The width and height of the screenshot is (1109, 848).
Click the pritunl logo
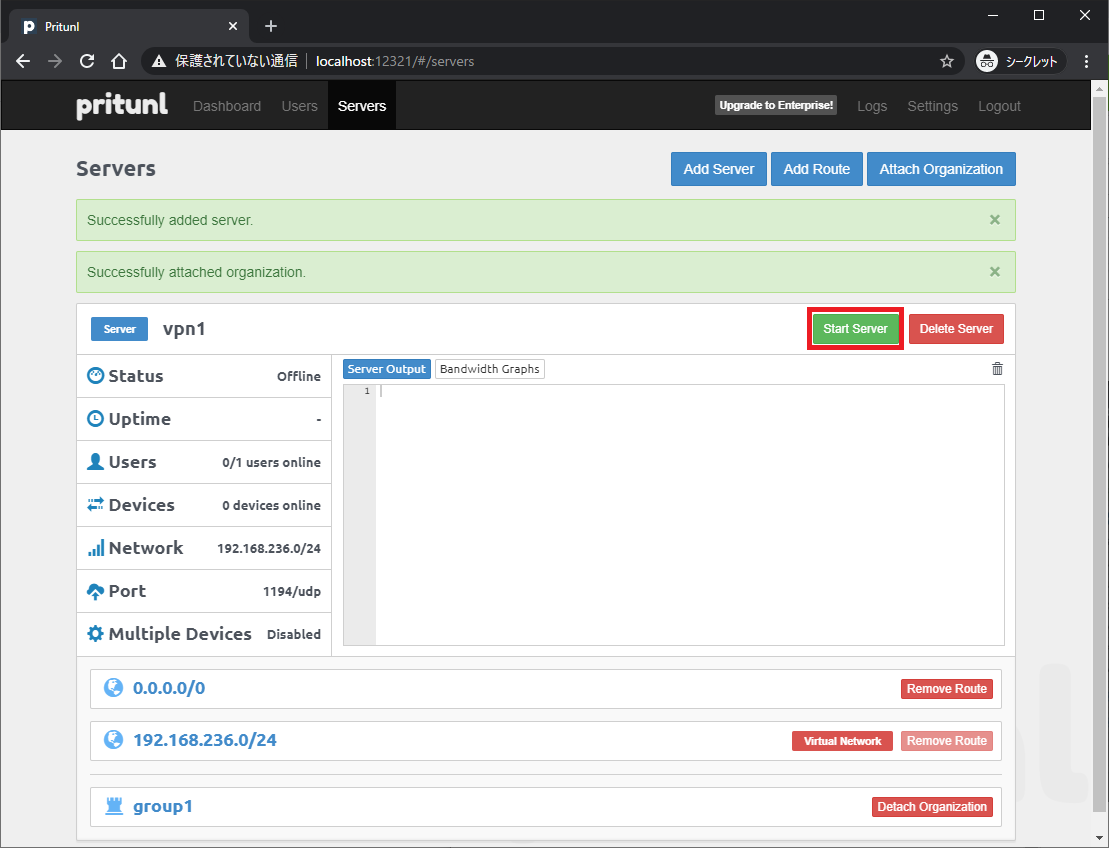122,105
